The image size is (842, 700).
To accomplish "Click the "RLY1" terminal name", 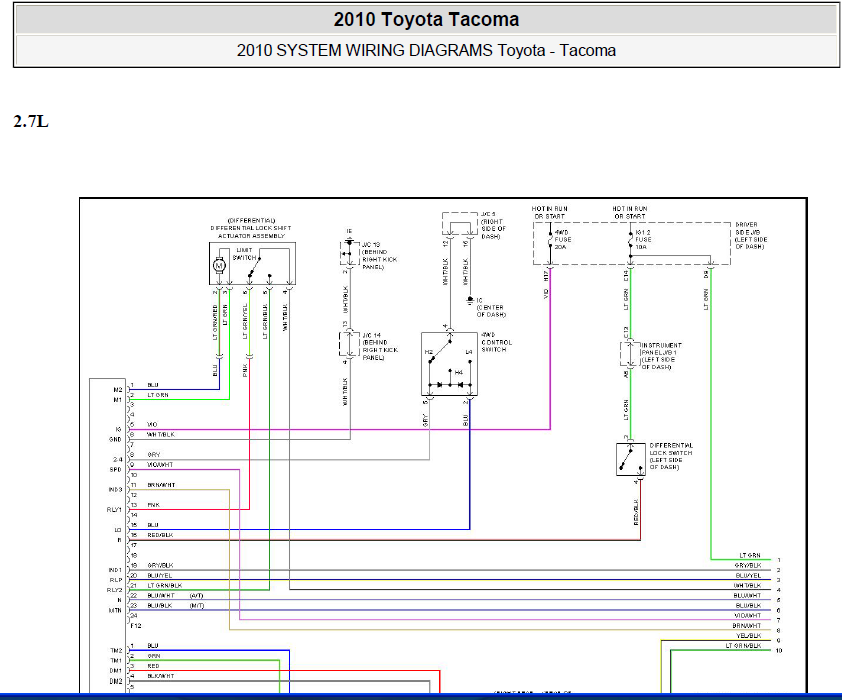I will coord(114,509).
